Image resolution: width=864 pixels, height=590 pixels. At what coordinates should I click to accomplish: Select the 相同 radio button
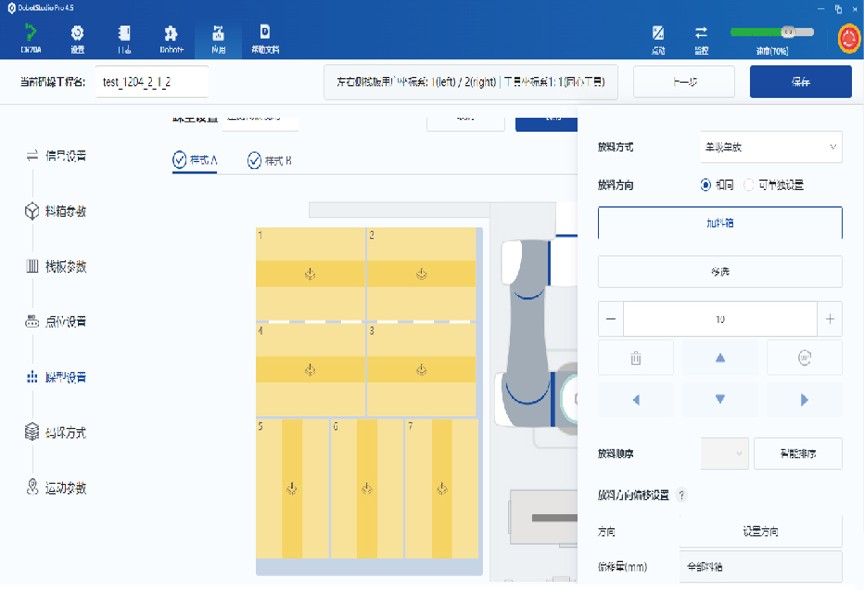tap(706, 185)
